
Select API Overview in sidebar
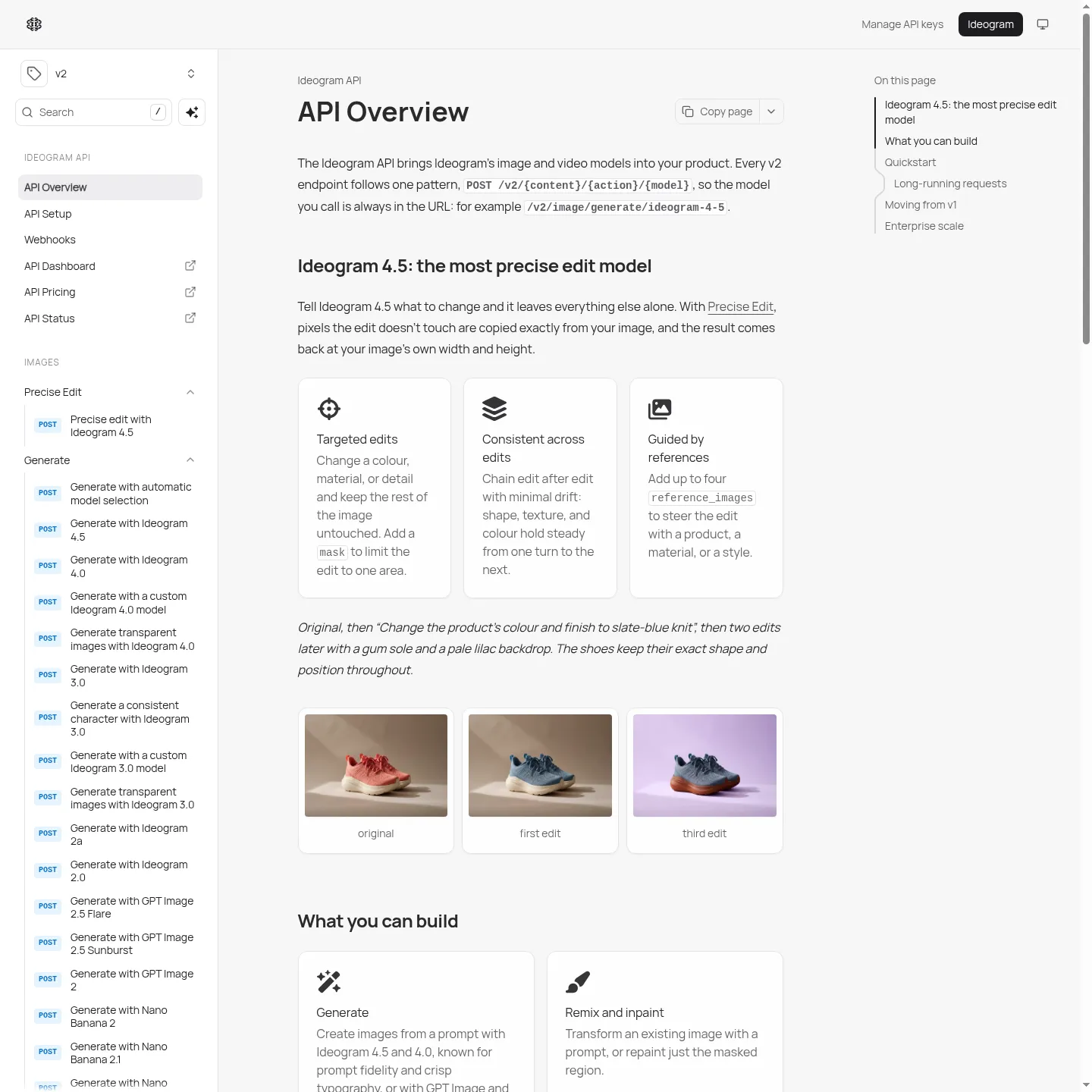tap(110, 187)
